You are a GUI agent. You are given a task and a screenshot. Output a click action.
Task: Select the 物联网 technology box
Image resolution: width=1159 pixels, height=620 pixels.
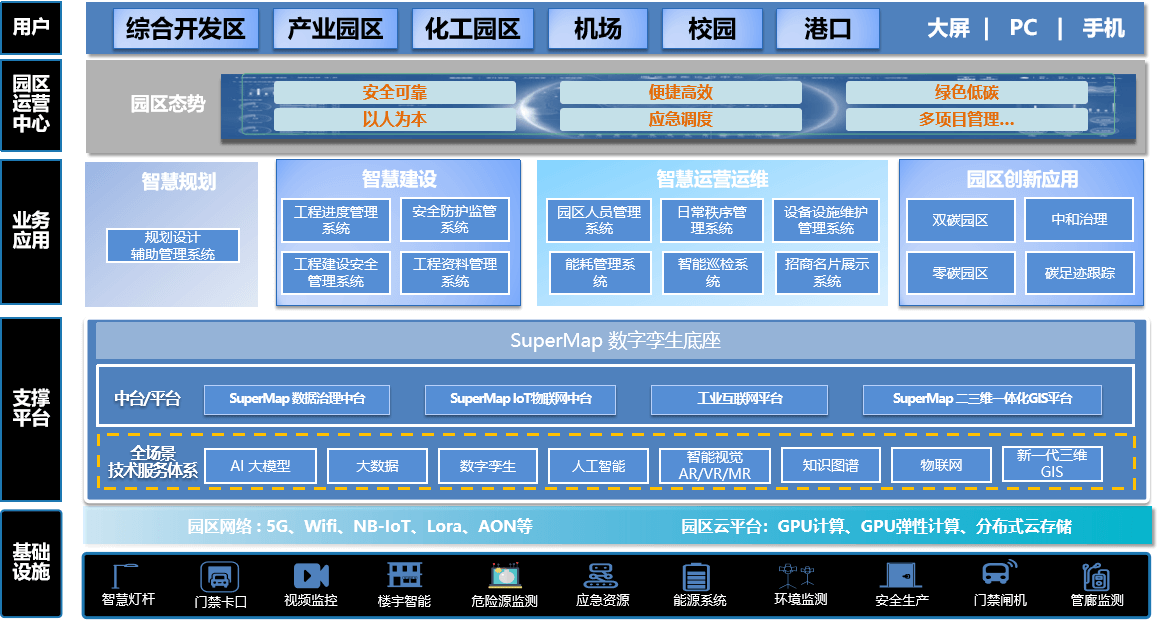(941, 466)
